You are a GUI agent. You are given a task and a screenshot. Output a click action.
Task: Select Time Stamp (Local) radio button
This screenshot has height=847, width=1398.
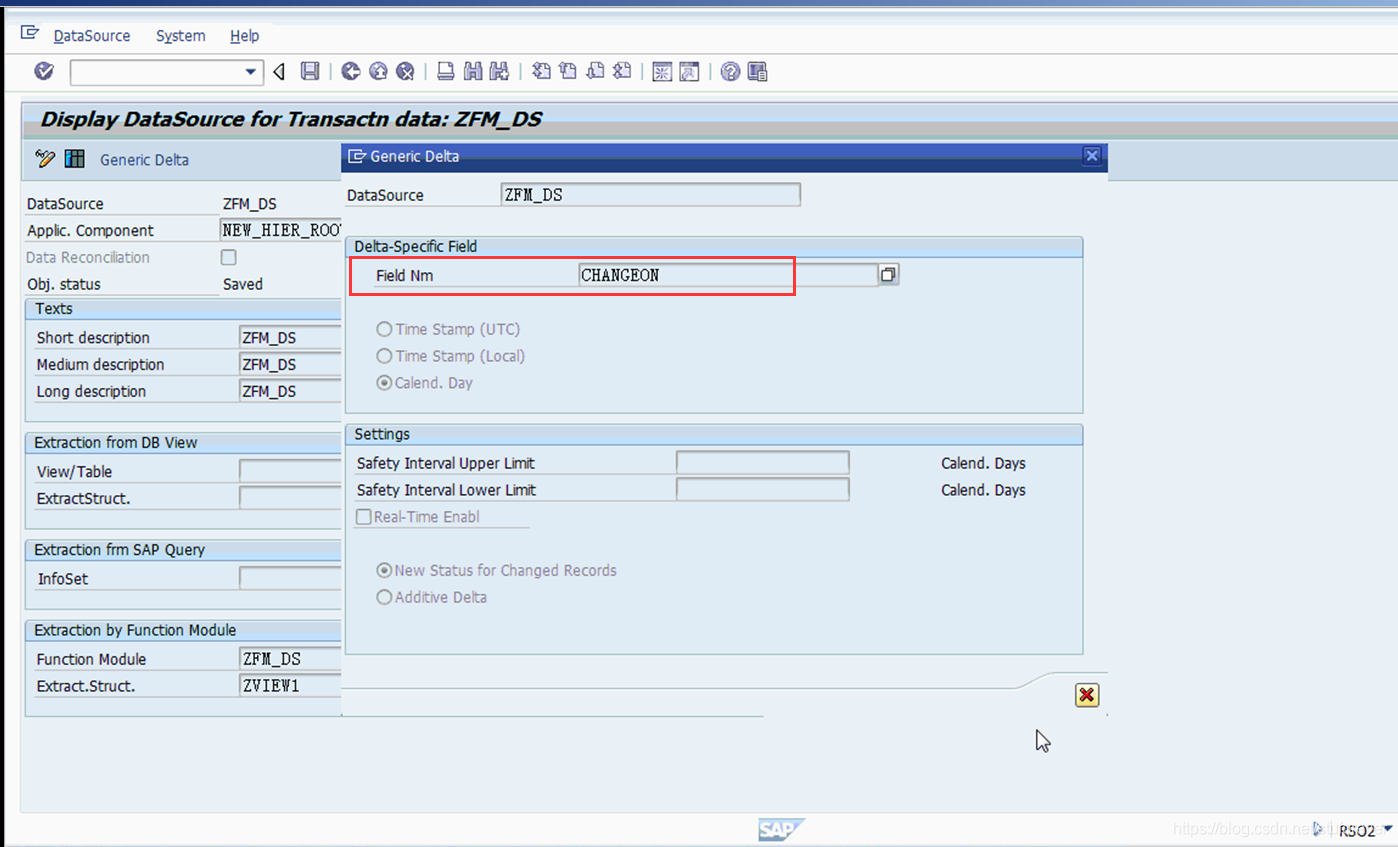pos(383,356)
